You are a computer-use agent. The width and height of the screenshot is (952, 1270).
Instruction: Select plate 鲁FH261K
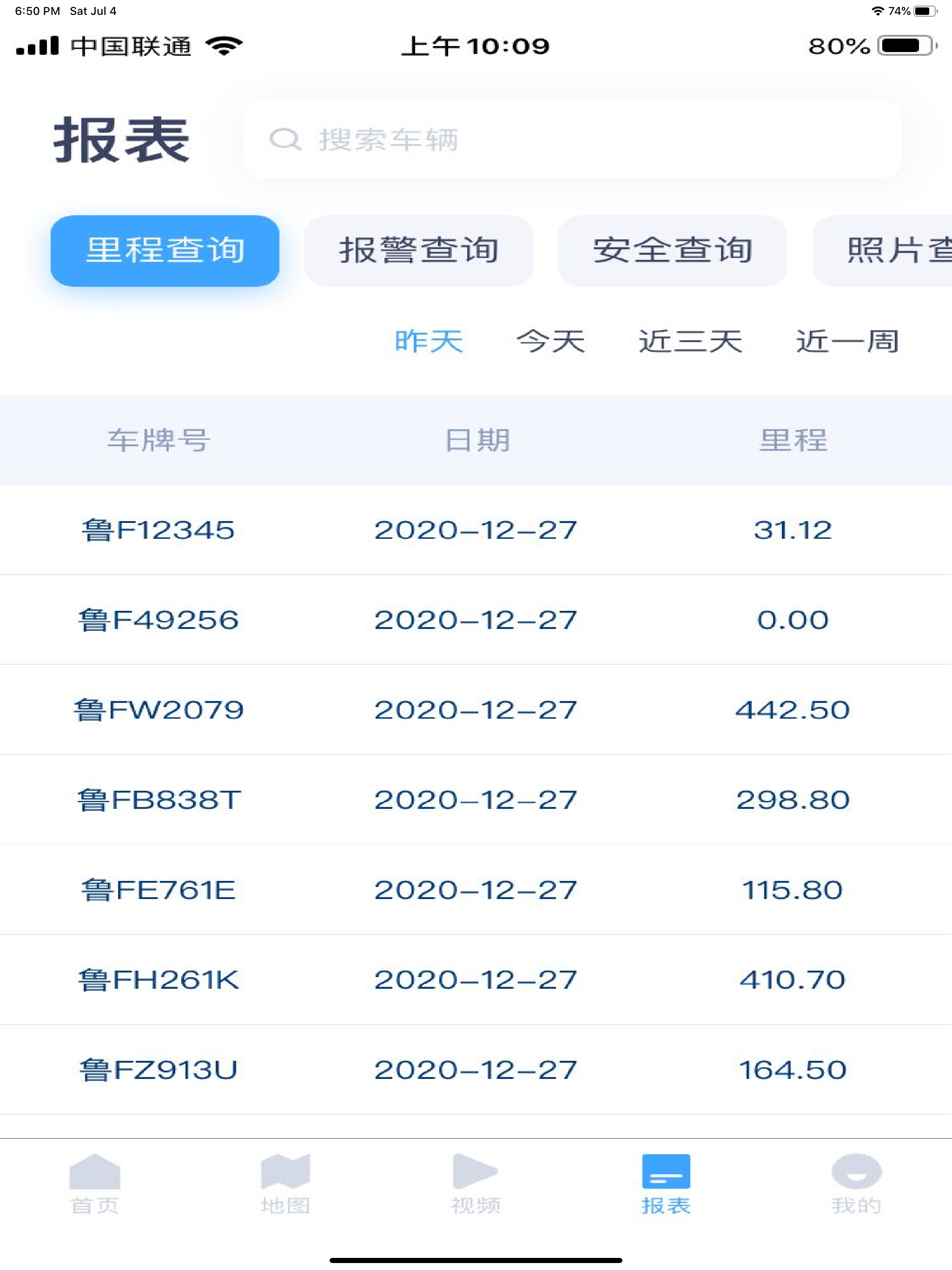tap(159, 979)
